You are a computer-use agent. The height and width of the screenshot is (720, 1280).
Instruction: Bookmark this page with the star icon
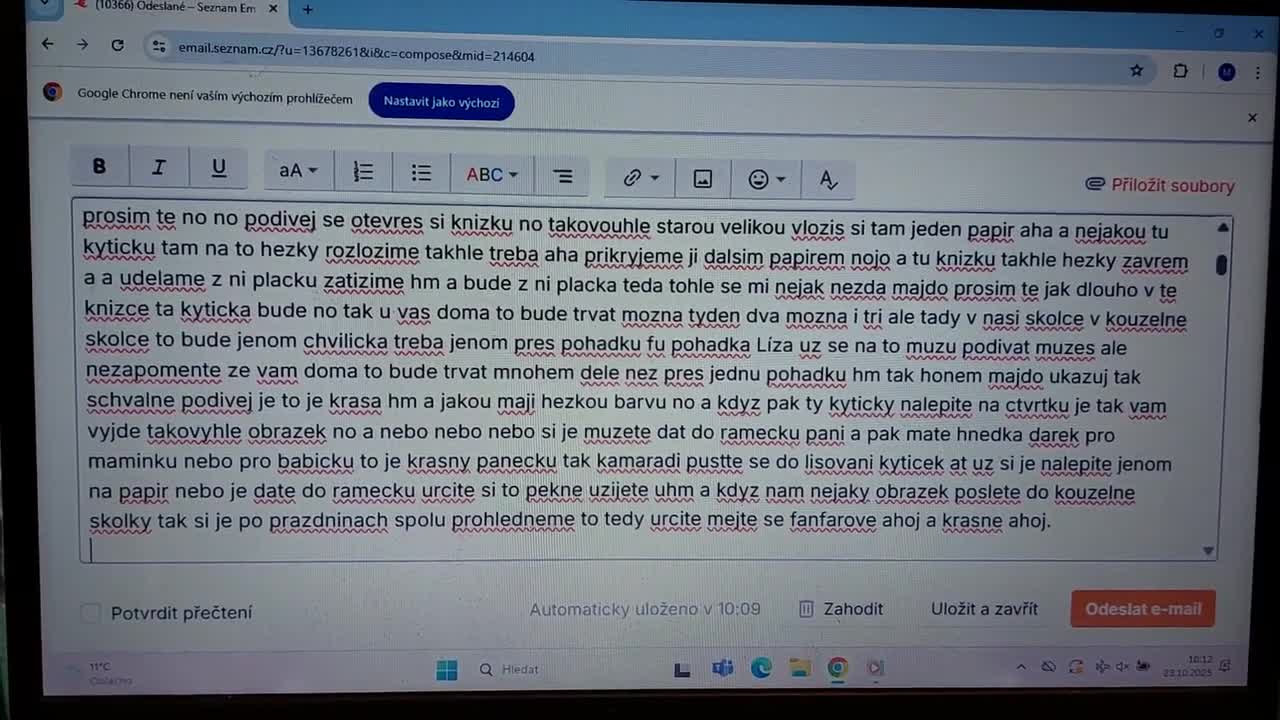coord(1136,71)
